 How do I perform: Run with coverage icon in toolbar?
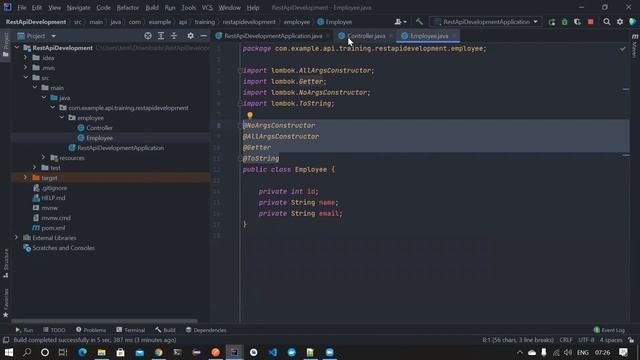(578, 22)
